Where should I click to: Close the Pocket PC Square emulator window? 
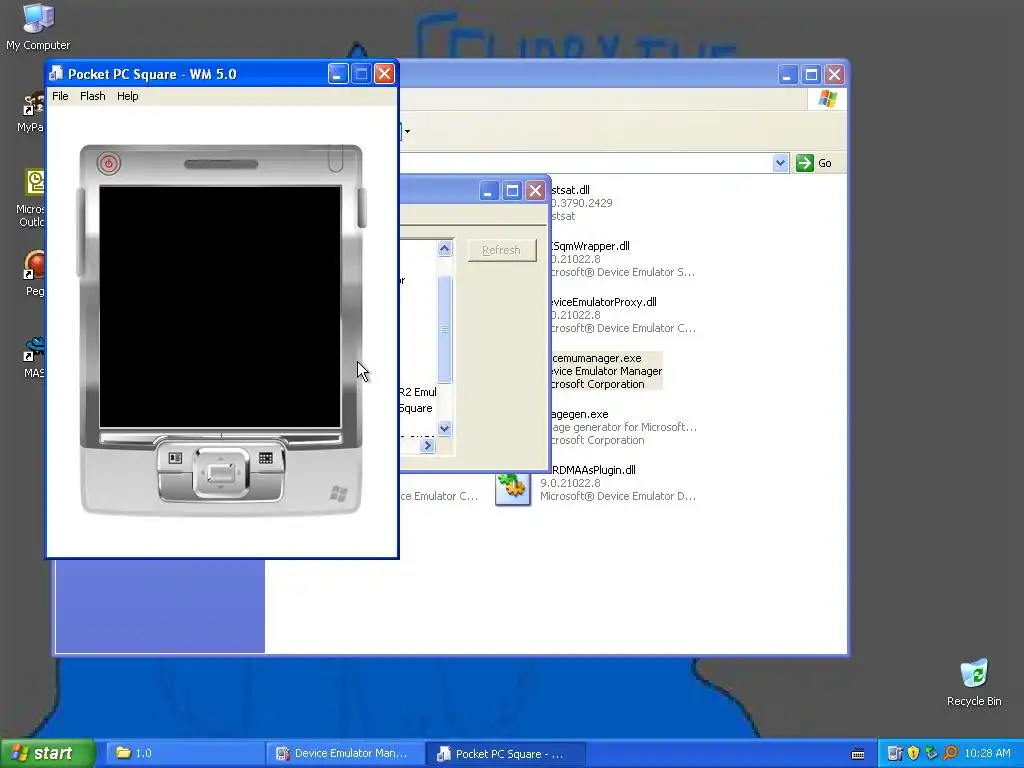(x=385, y=74)
